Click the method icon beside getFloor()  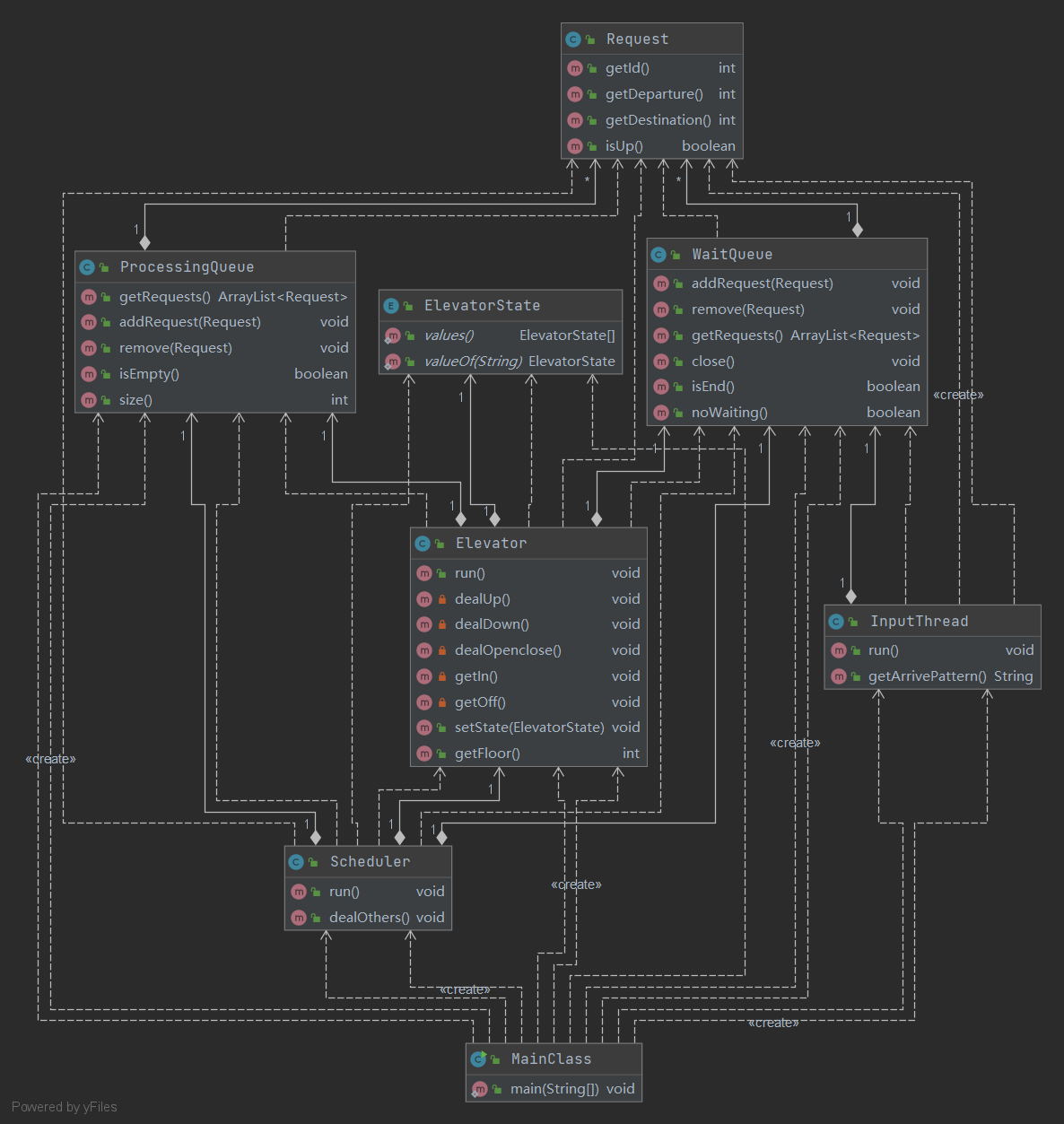[424, 754]
